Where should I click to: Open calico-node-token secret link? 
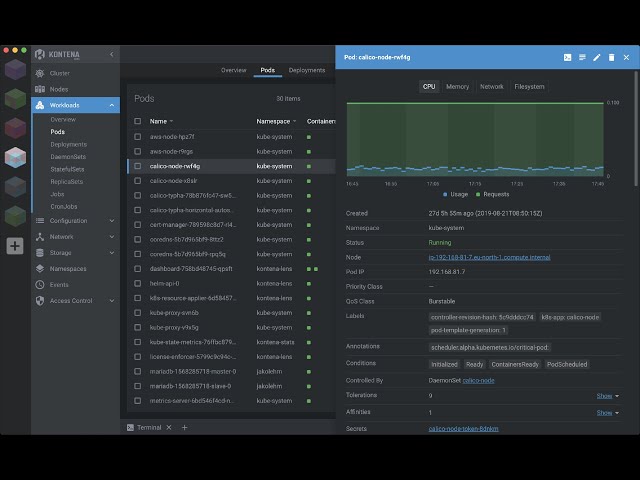coord(463,429)
